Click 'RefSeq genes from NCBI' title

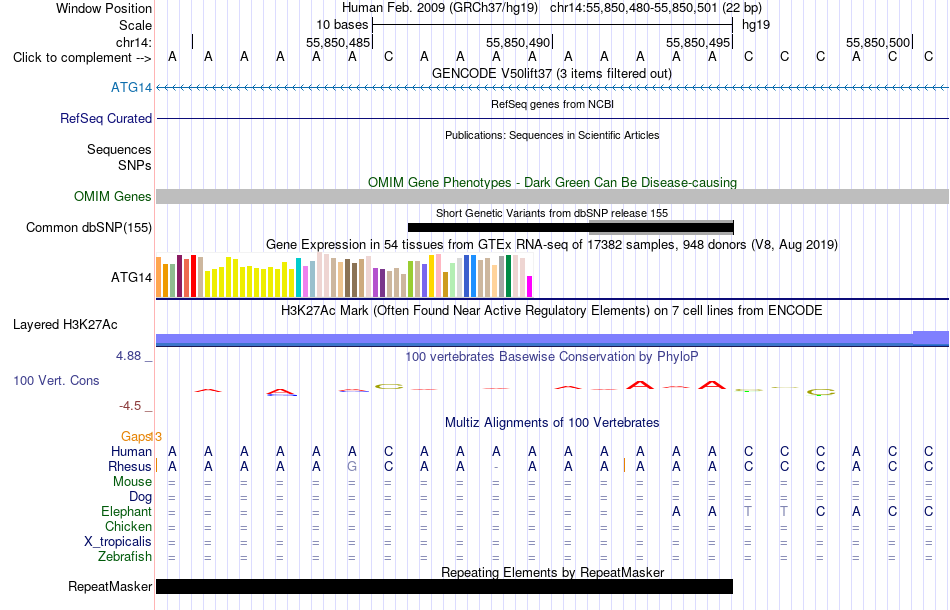[553, 104]
